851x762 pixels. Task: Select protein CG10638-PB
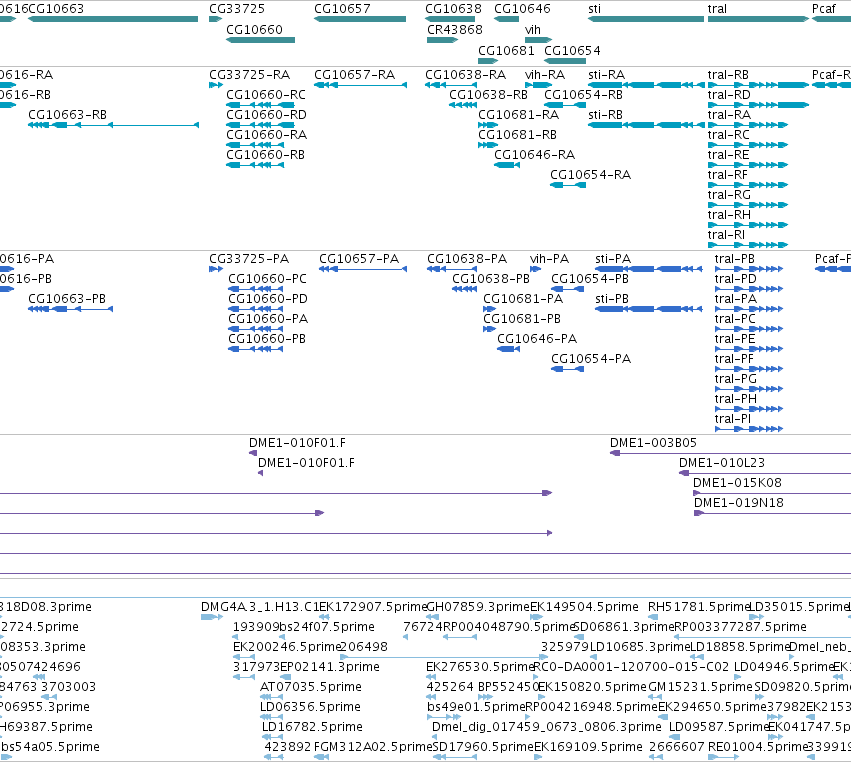pyautogui.click(x=465, y=289)
